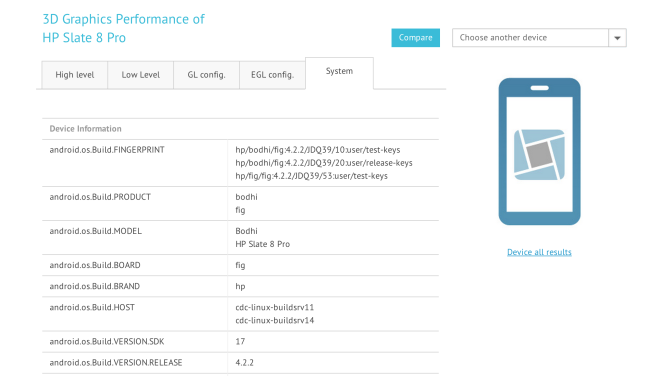Click the fig value in PRODUCT row
The height and width of the screenshot is (376, 665).
point(240,210)
